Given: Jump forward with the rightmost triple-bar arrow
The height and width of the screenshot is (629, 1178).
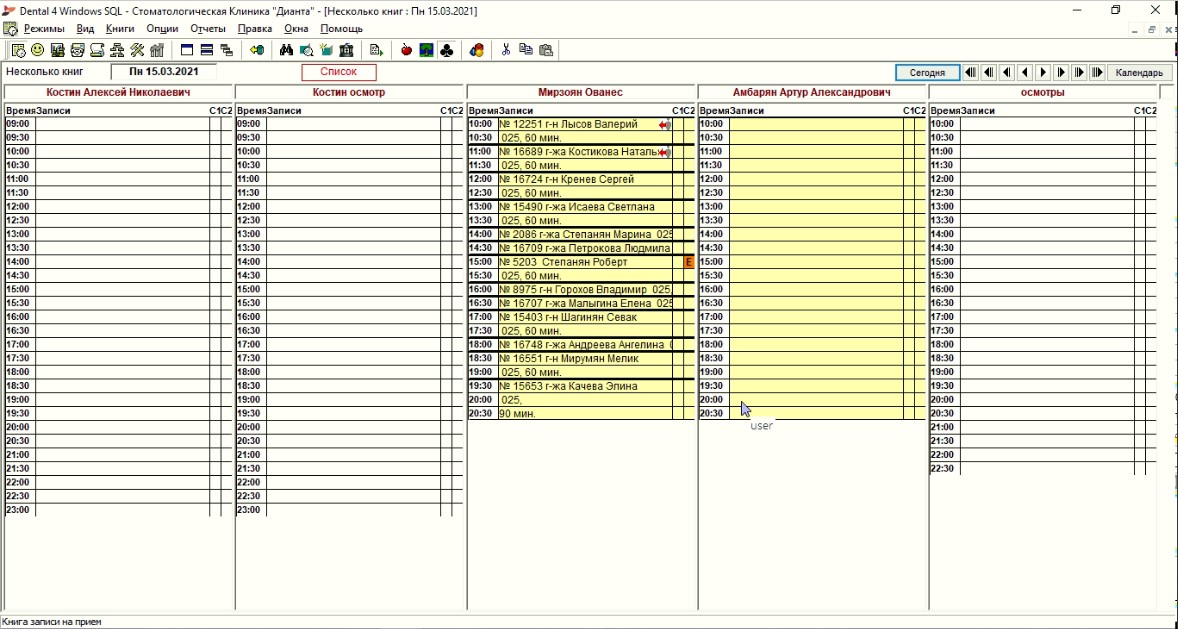Looking at the screenshot, I should (1097, 73).
